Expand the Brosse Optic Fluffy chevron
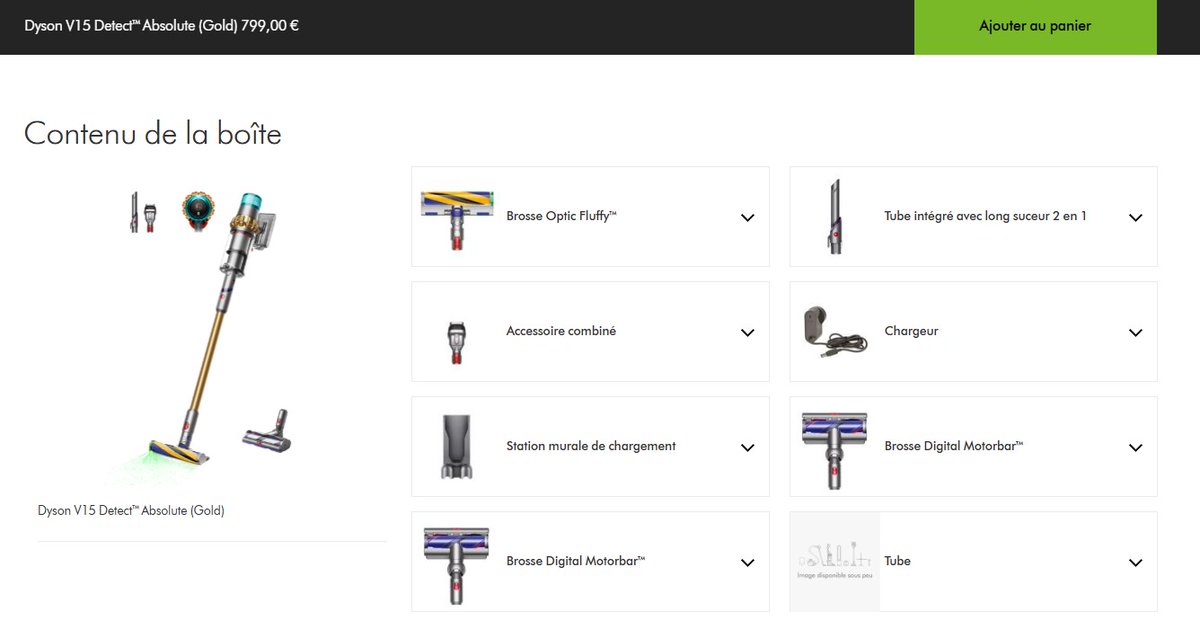 pyautogui.click(x=747, y=218)
